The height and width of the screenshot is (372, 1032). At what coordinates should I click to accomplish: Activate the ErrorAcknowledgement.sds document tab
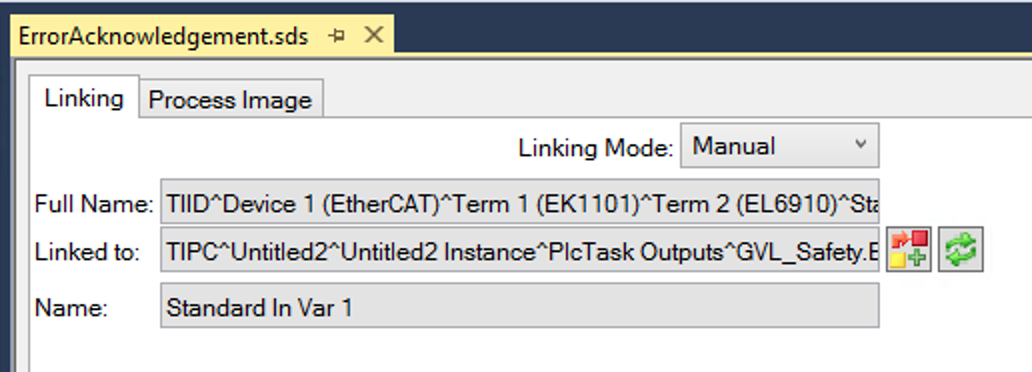point(163,36)
